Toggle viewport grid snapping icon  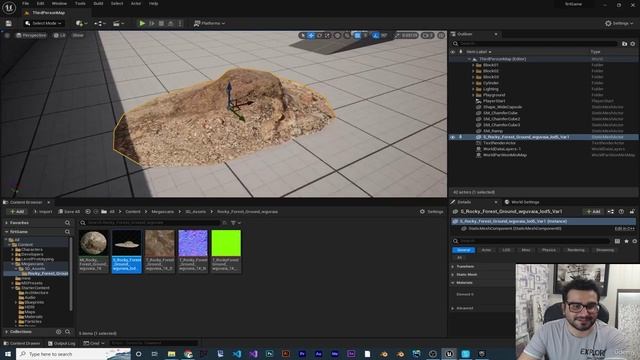click(358, 36)
